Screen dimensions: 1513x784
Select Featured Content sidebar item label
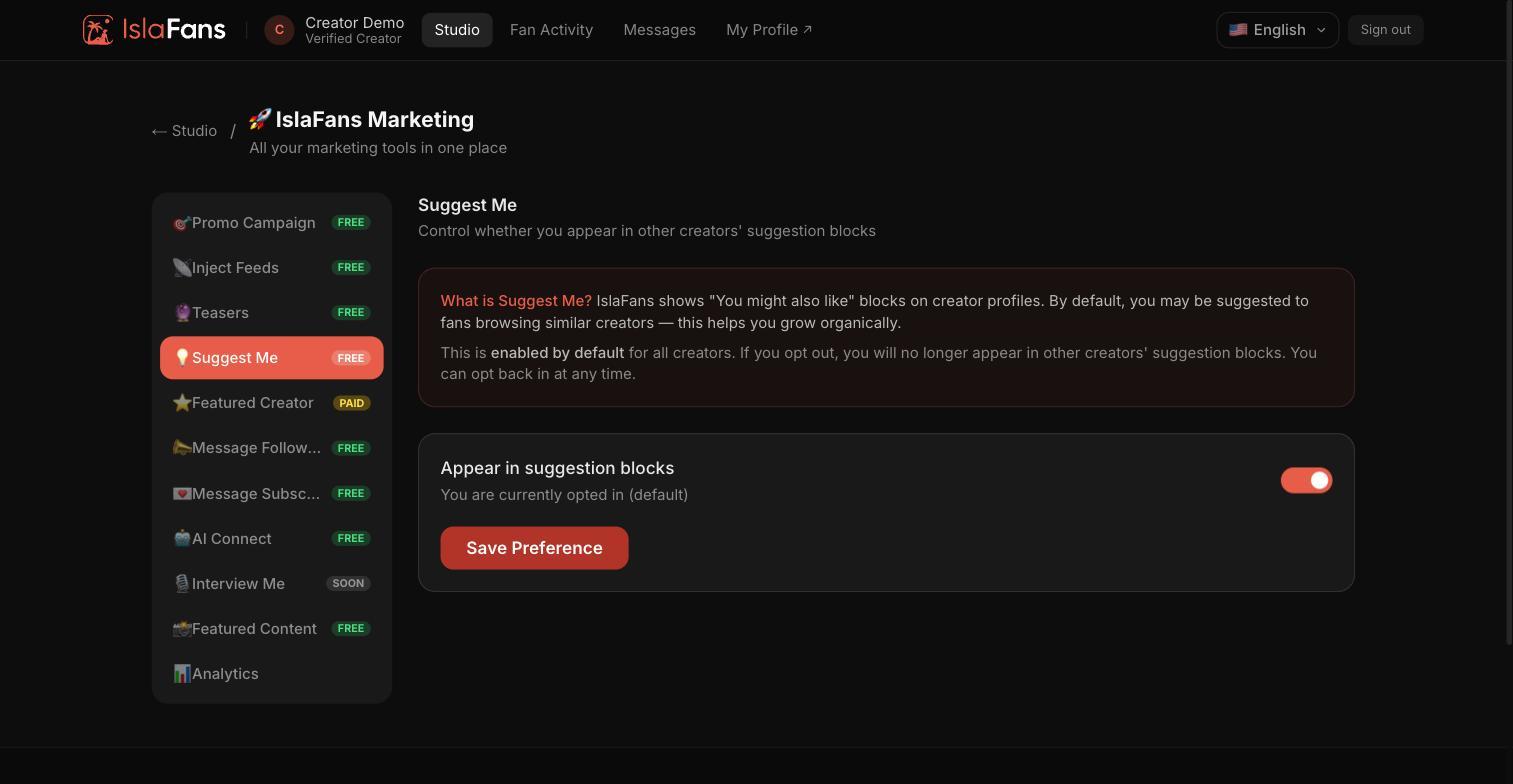(254, 629)
